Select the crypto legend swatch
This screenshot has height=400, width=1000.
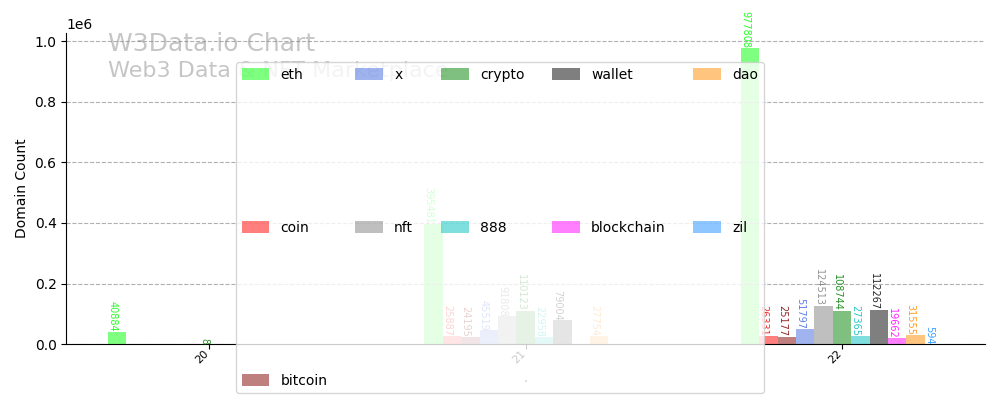[x=455, y=74]
